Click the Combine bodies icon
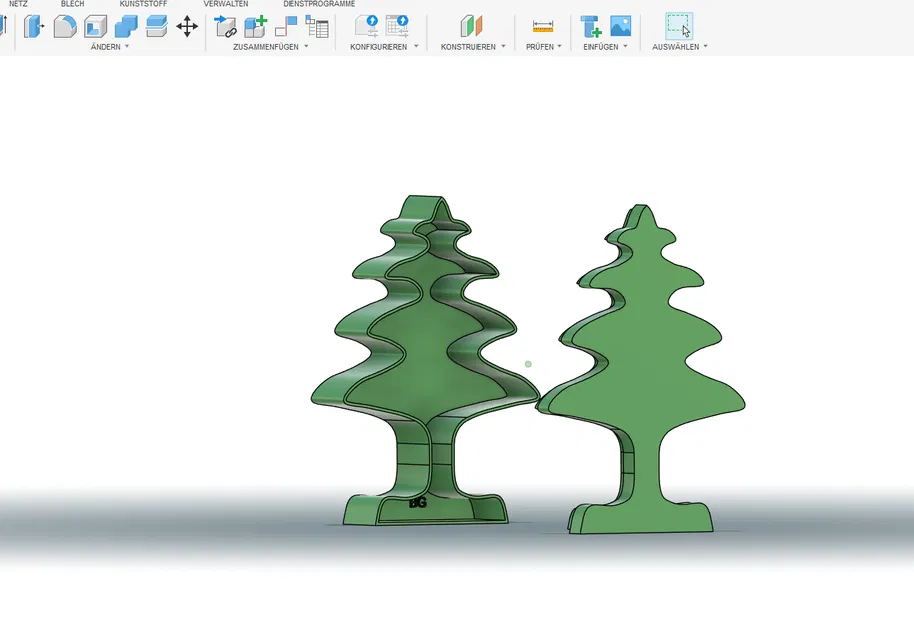 126,27
